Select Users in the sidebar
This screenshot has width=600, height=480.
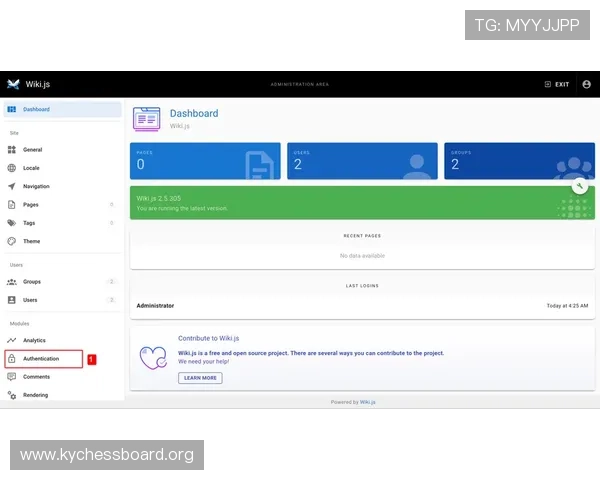(x=30, y=300)
